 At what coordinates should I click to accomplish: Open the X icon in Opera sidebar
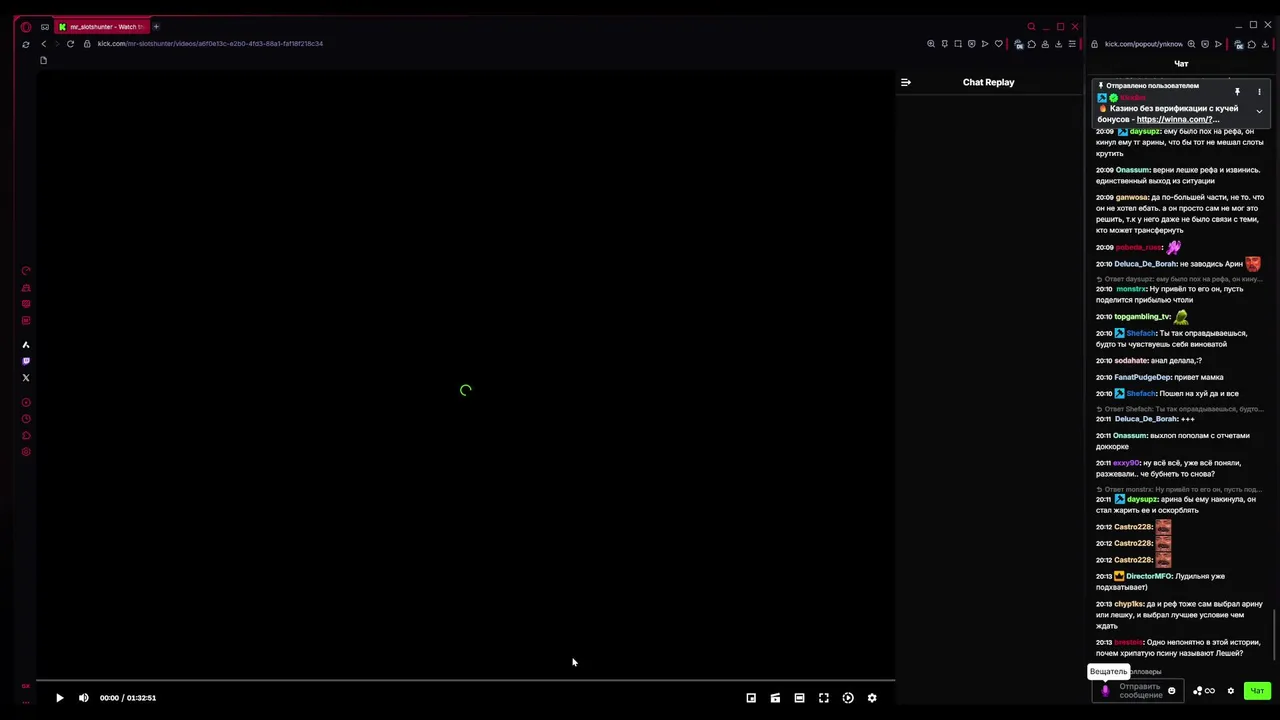(26, 378)
